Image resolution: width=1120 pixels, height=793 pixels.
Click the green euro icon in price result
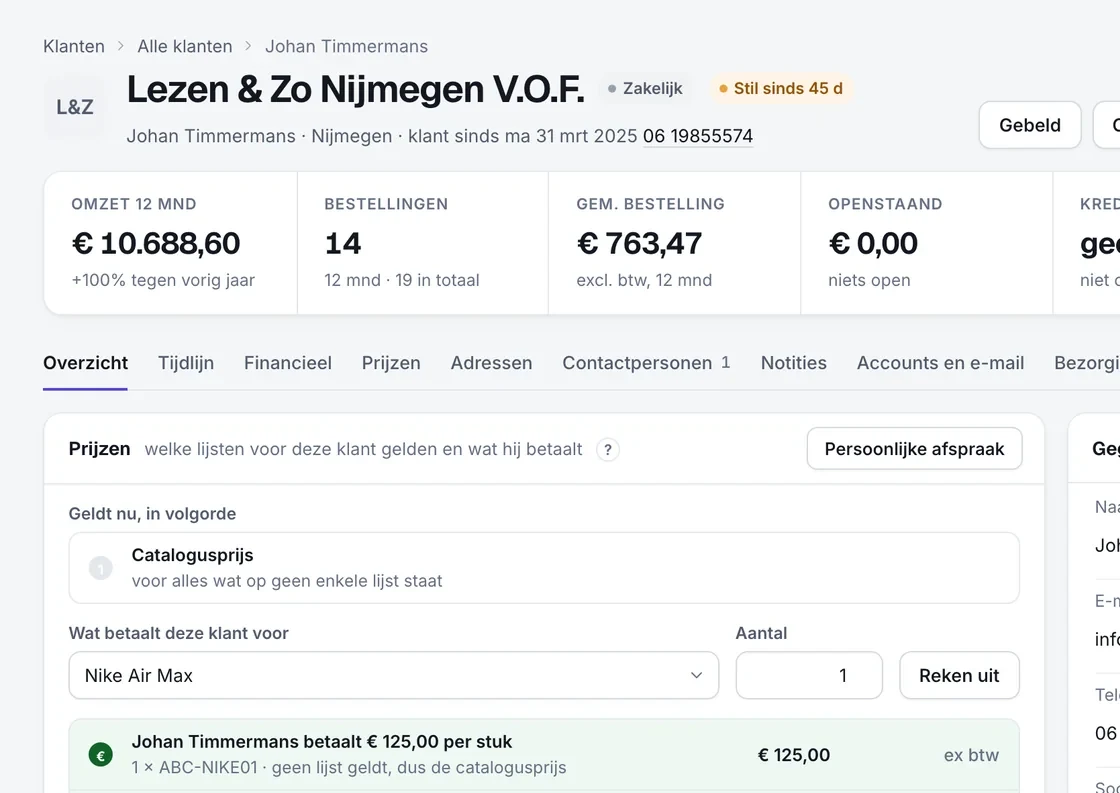101,754
